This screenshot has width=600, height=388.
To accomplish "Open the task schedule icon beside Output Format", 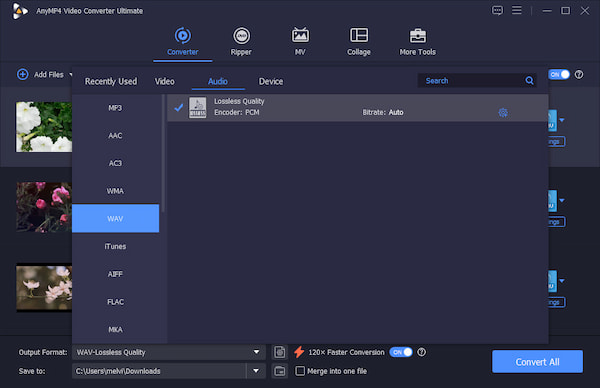I will [280, 352].
